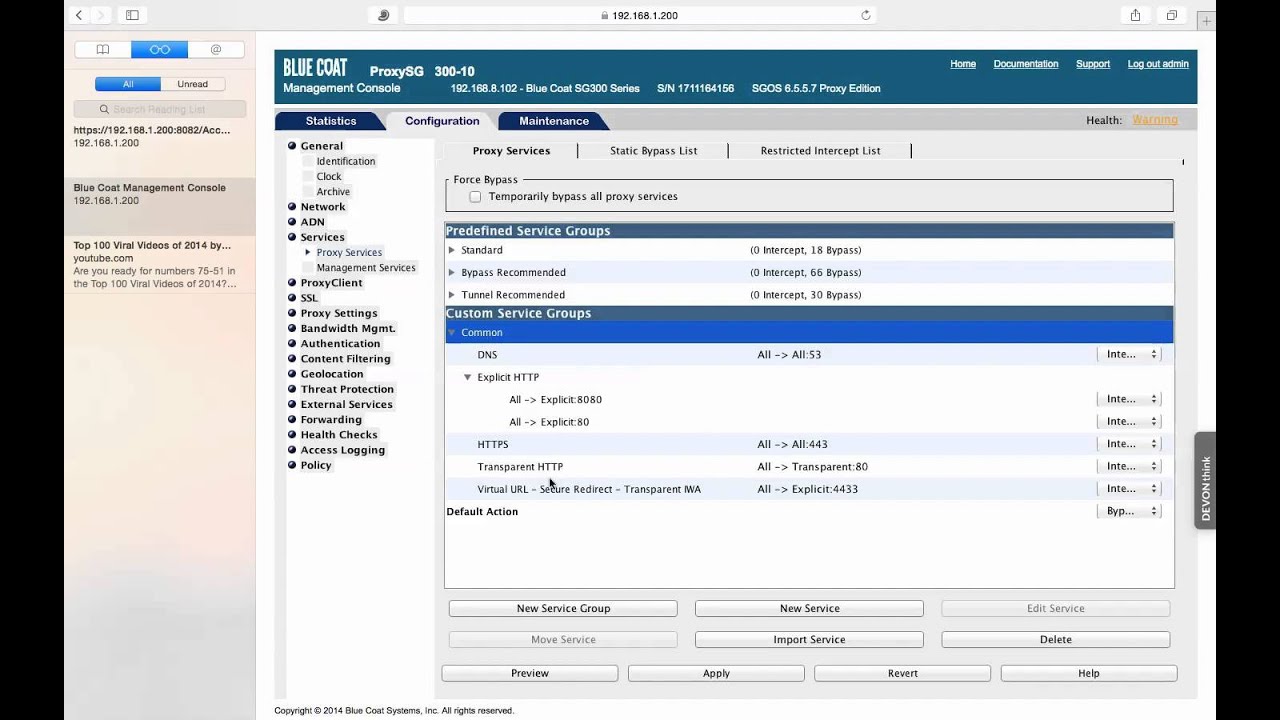
Task: Select the Configuration tab
Action: (x=442, y=121)
